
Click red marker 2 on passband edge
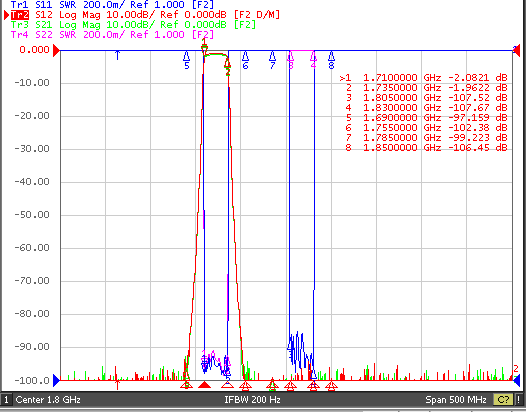228,66
